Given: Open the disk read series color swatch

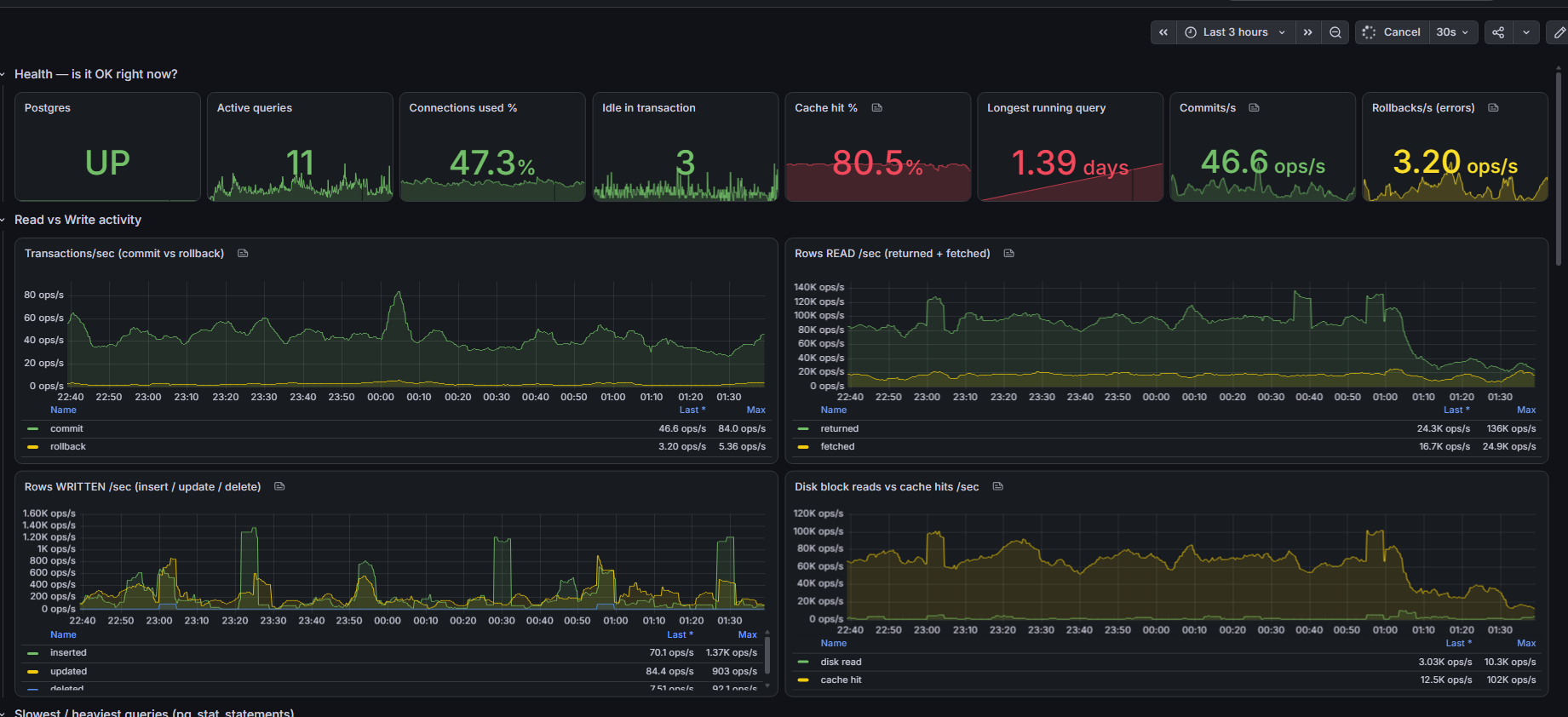Looking at the screenshot, I should click(x=802, y=663).
